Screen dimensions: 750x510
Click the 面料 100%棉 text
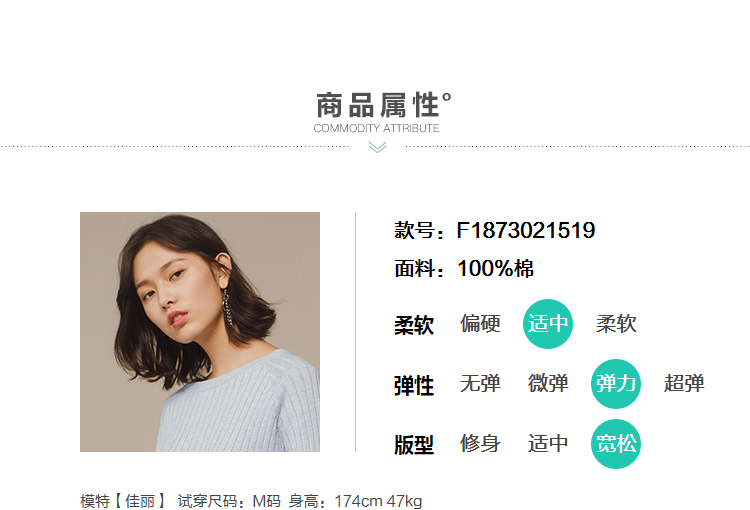click(464, 268)
